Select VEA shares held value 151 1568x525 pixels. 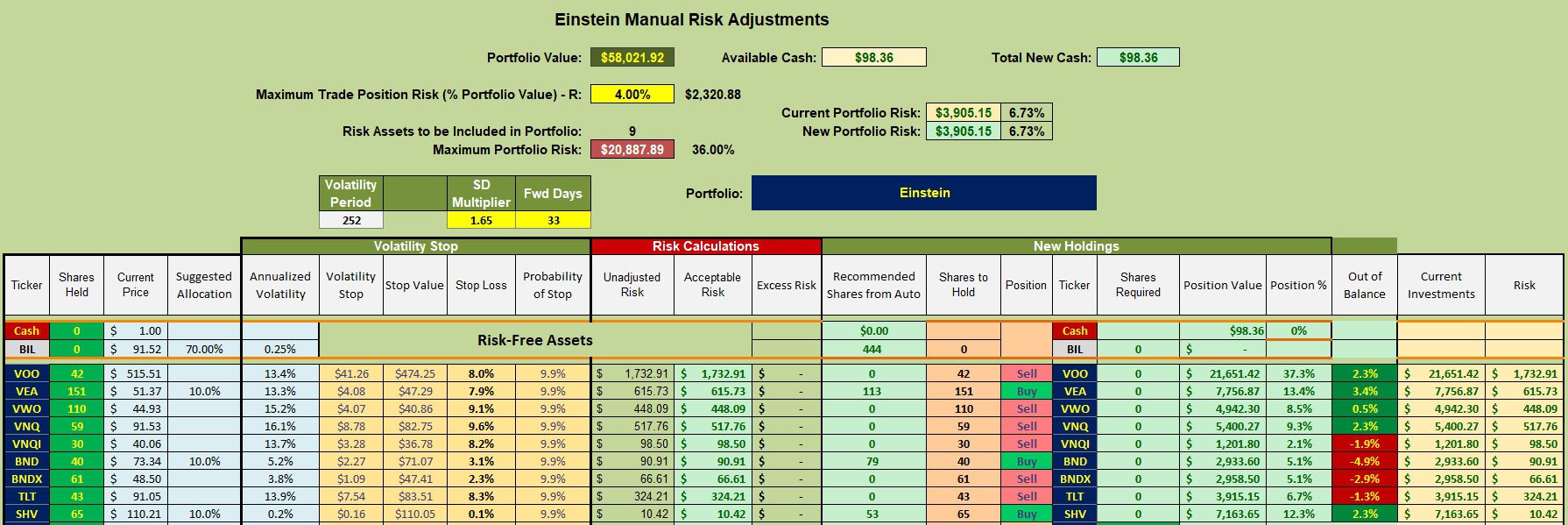pyautogui.click(x=76, y=391)
